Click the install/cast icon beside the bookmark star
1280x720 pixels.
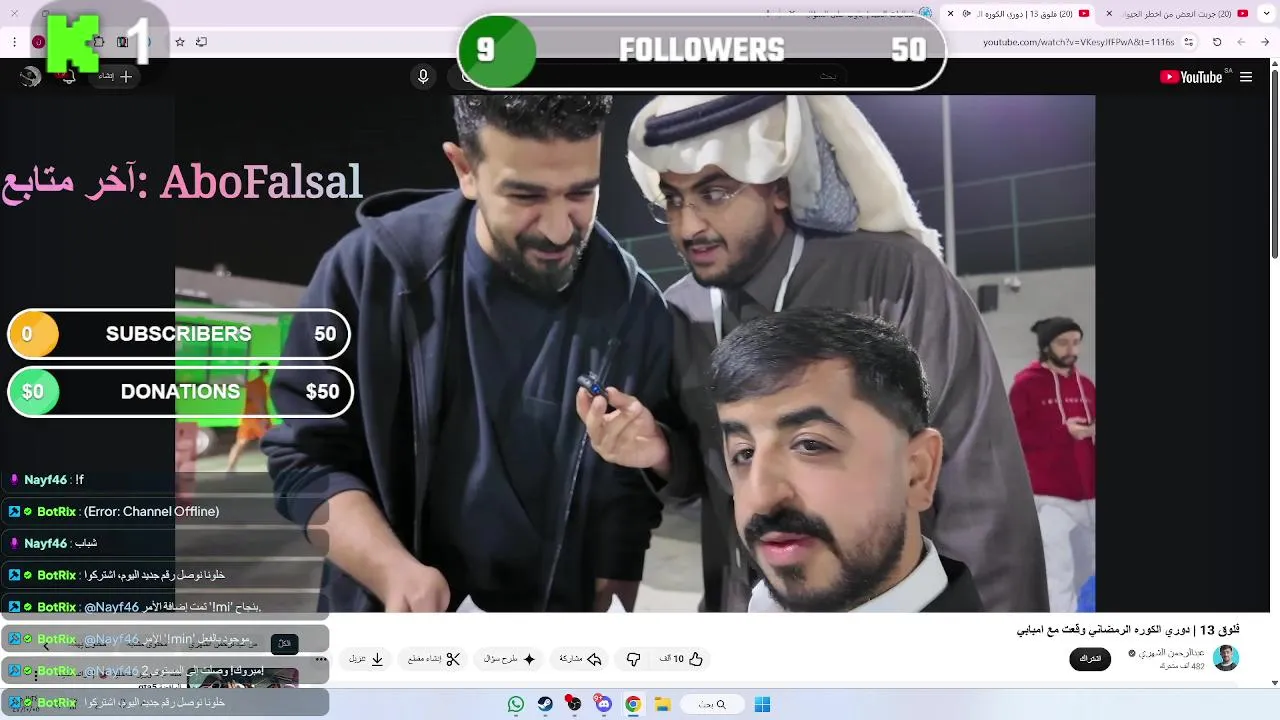coord(201,42)
